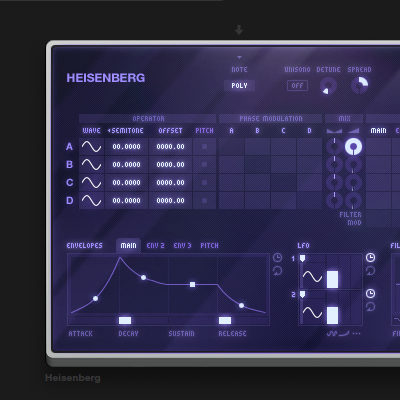This screenshot has width=400, height=400.
Task: Click the pan icon in the Mix header
Action: pos(334,131)
